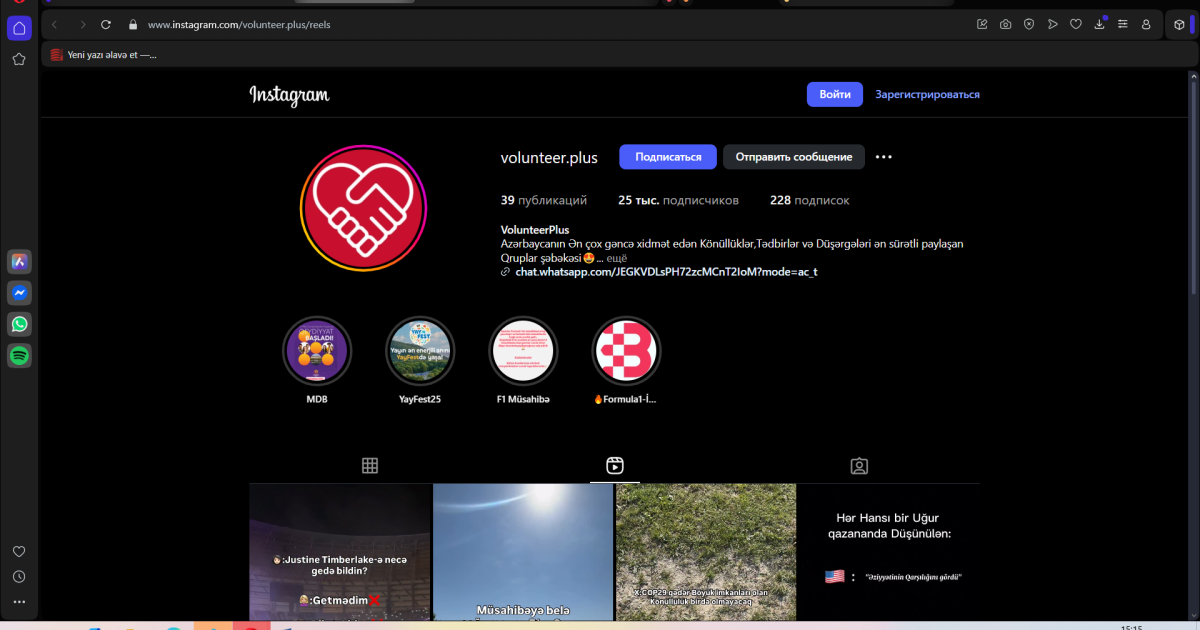Click the blue Войти login button
1200x630 pixels.
(835, 94)
